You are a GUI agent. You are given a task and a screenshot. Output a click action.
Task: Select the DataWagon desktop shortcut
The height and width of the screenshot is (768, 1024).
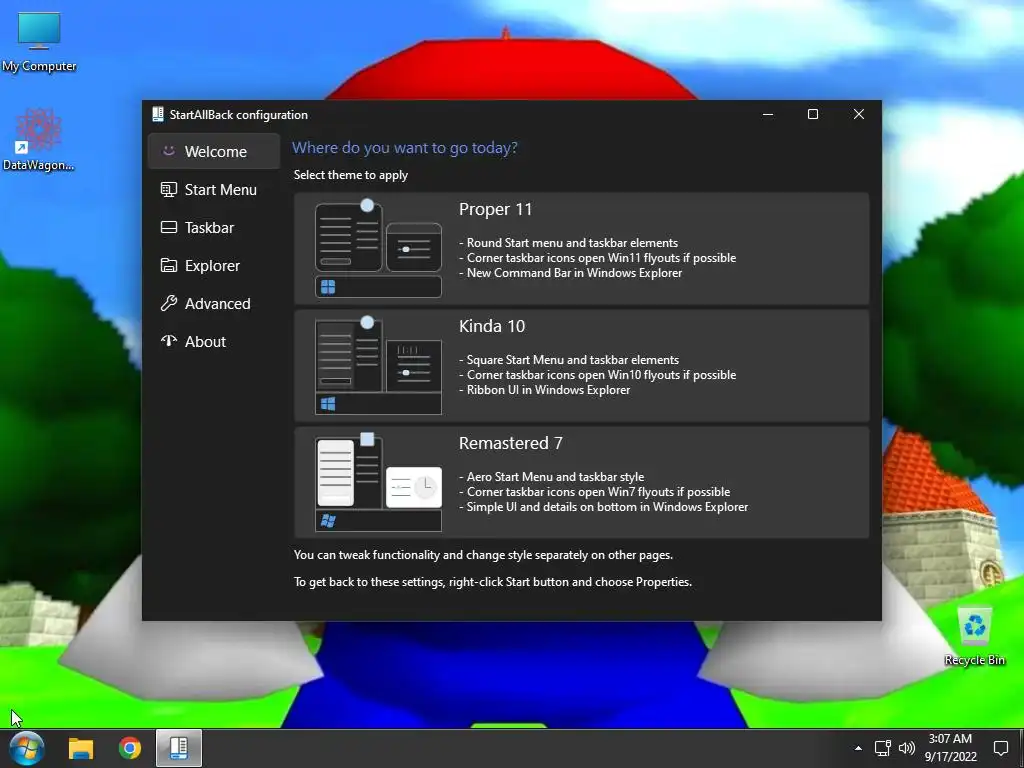click(39, 140)
